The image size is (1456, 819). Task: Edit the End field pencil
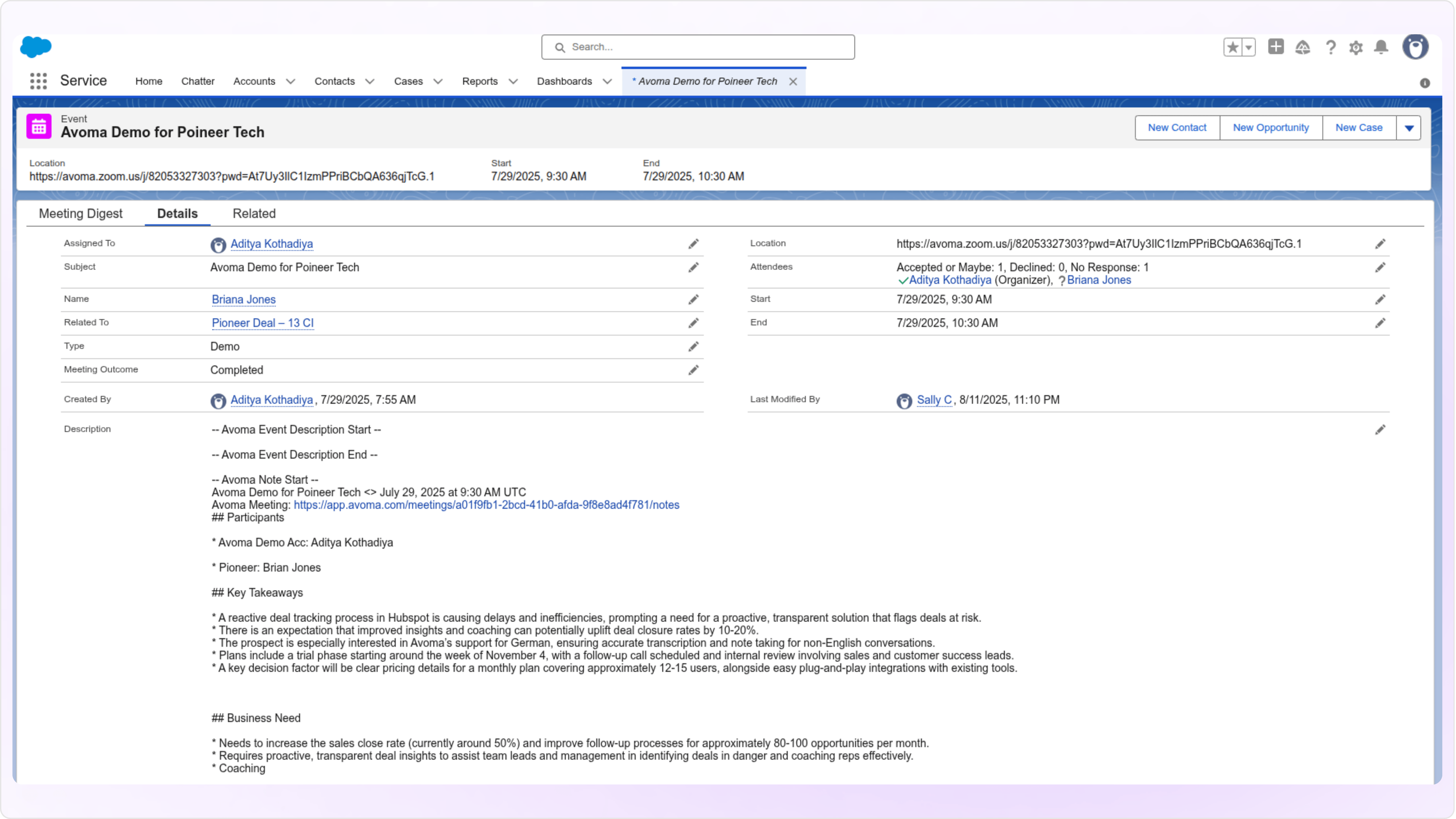click(1380, 323)
